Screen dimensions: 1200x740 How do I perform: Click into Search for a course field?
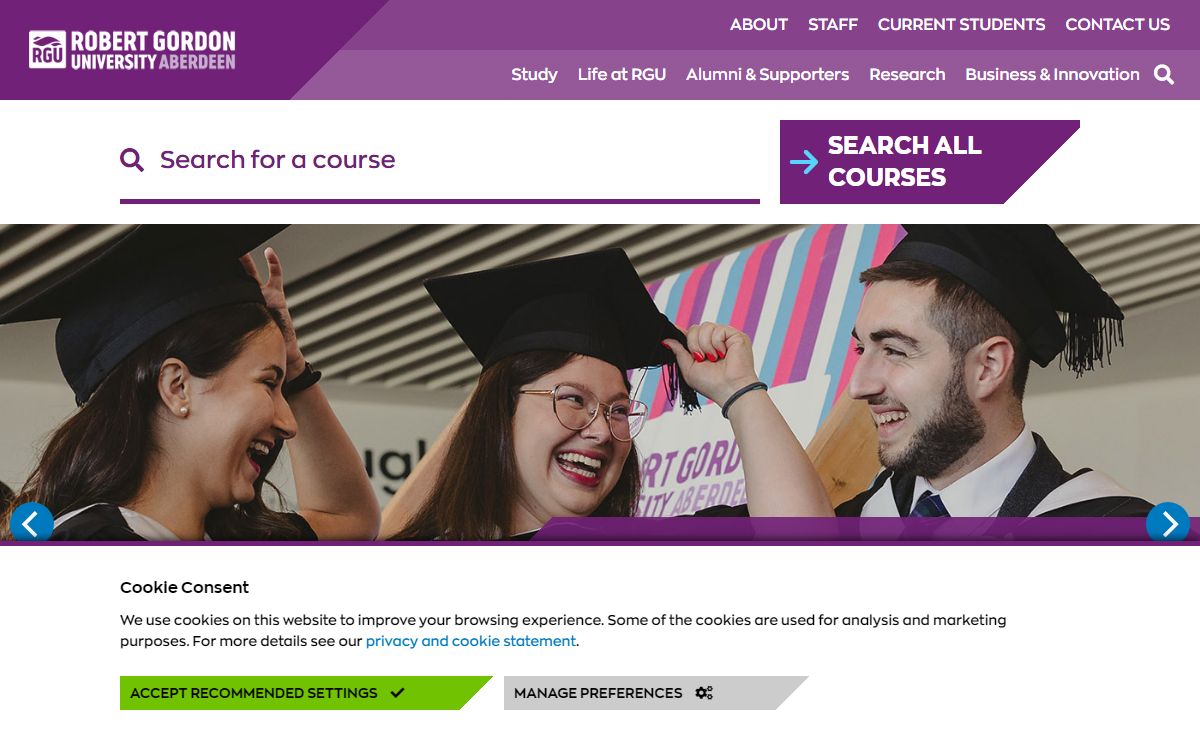(x=440, y=161)
